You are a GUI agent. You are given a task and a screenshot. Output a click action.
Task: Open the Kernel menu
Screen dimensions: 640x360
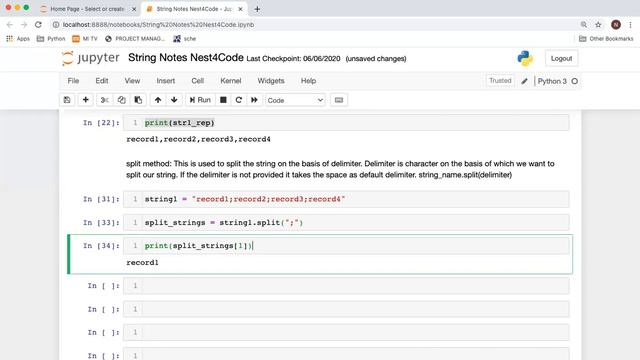(x=231, y=81)
